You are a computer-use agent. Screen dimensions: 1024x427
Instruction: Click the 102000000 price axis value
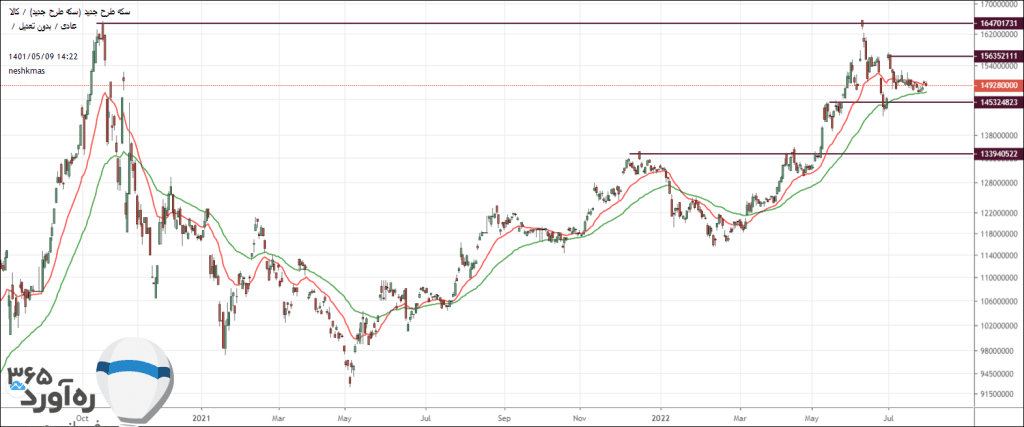click(999, 325)
